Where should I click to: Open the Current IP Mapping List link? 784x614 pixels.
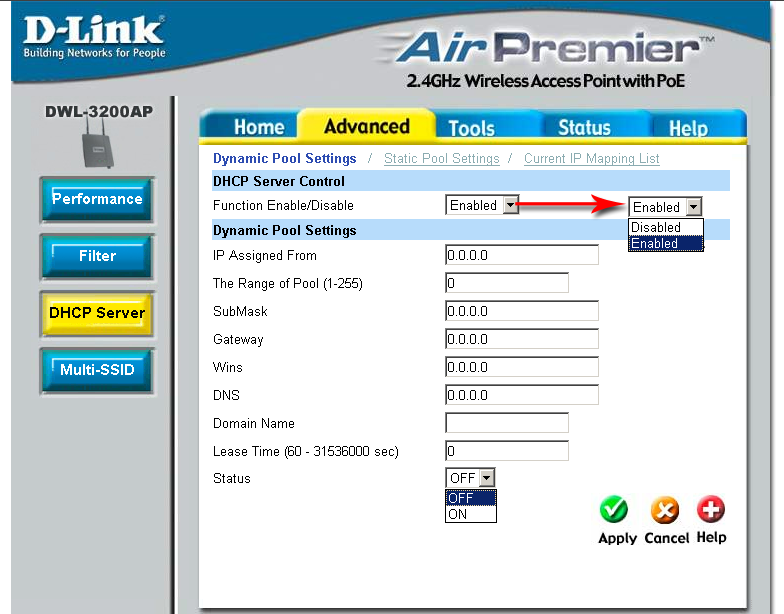coord(592,158)
